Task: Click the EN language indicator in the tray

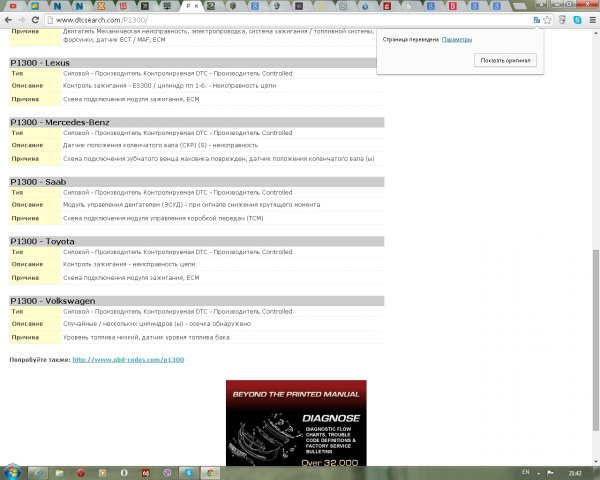Action: point(525,472)
